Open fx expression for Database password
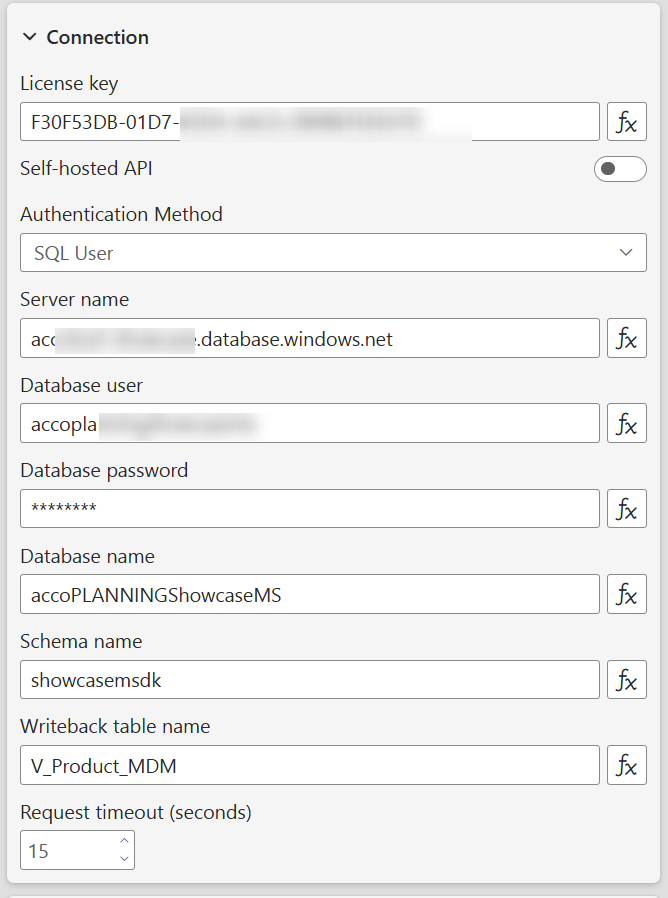Viewport: 668px width, 898px height. (x=627, y=508)
